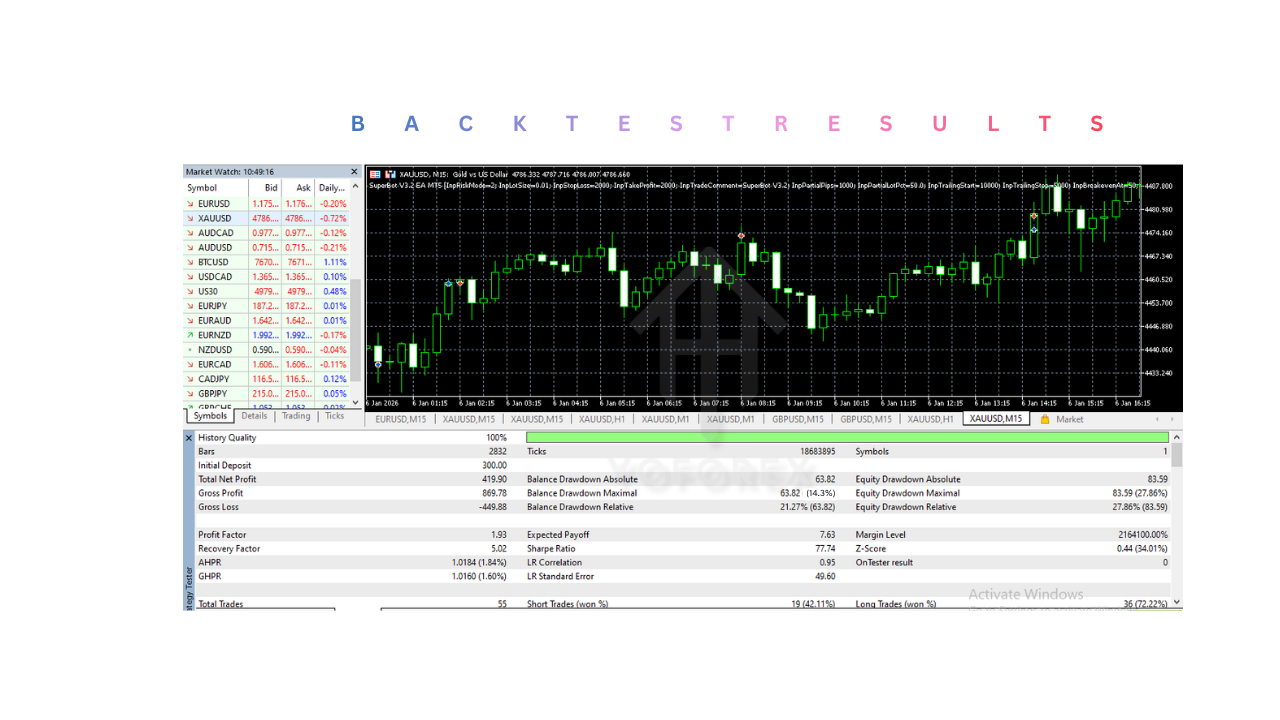The image size is (1280, 720).
Task: Close the Strategy Tester panel
Action: click(189, 438)
